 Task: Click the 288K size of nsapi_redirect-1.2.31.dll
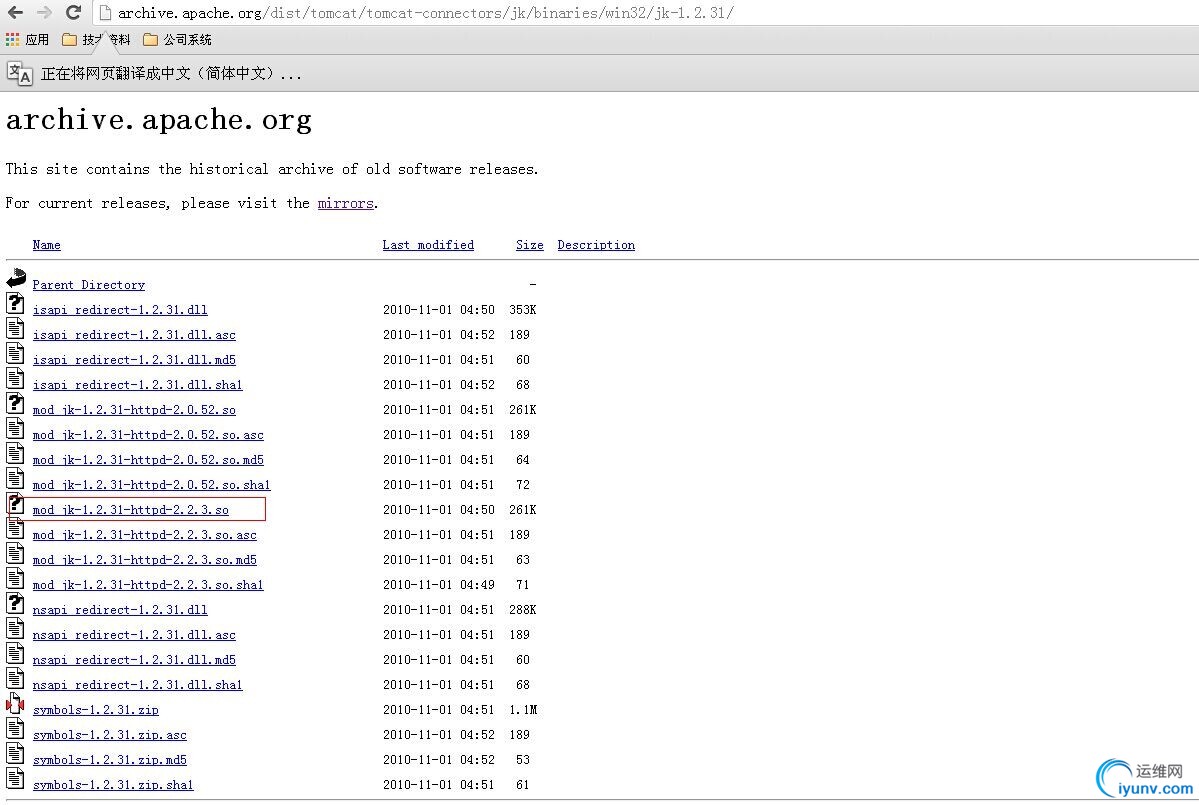click(523, 610)
